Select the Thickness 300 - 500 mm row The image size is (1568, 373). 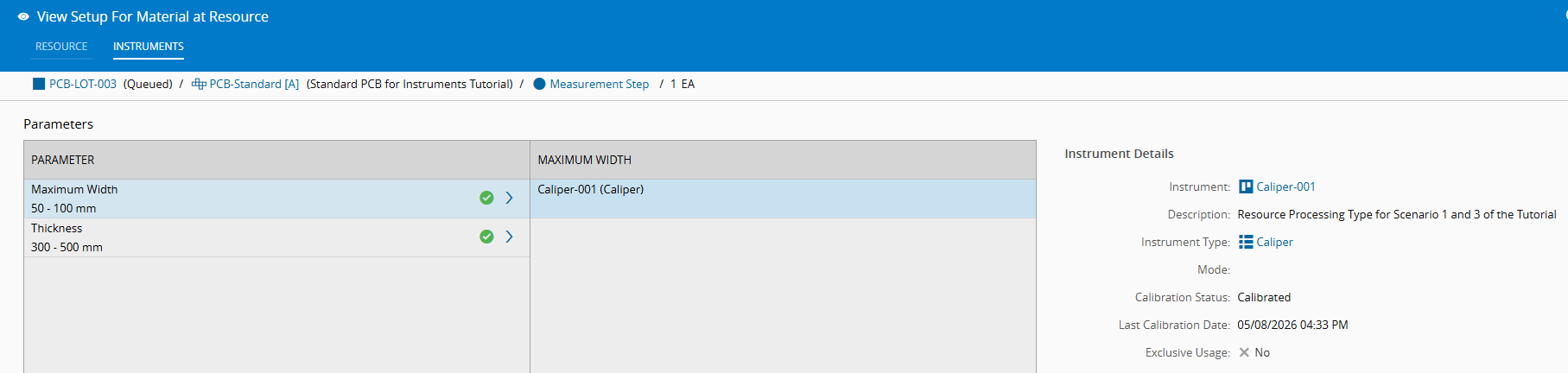(276, 237)
